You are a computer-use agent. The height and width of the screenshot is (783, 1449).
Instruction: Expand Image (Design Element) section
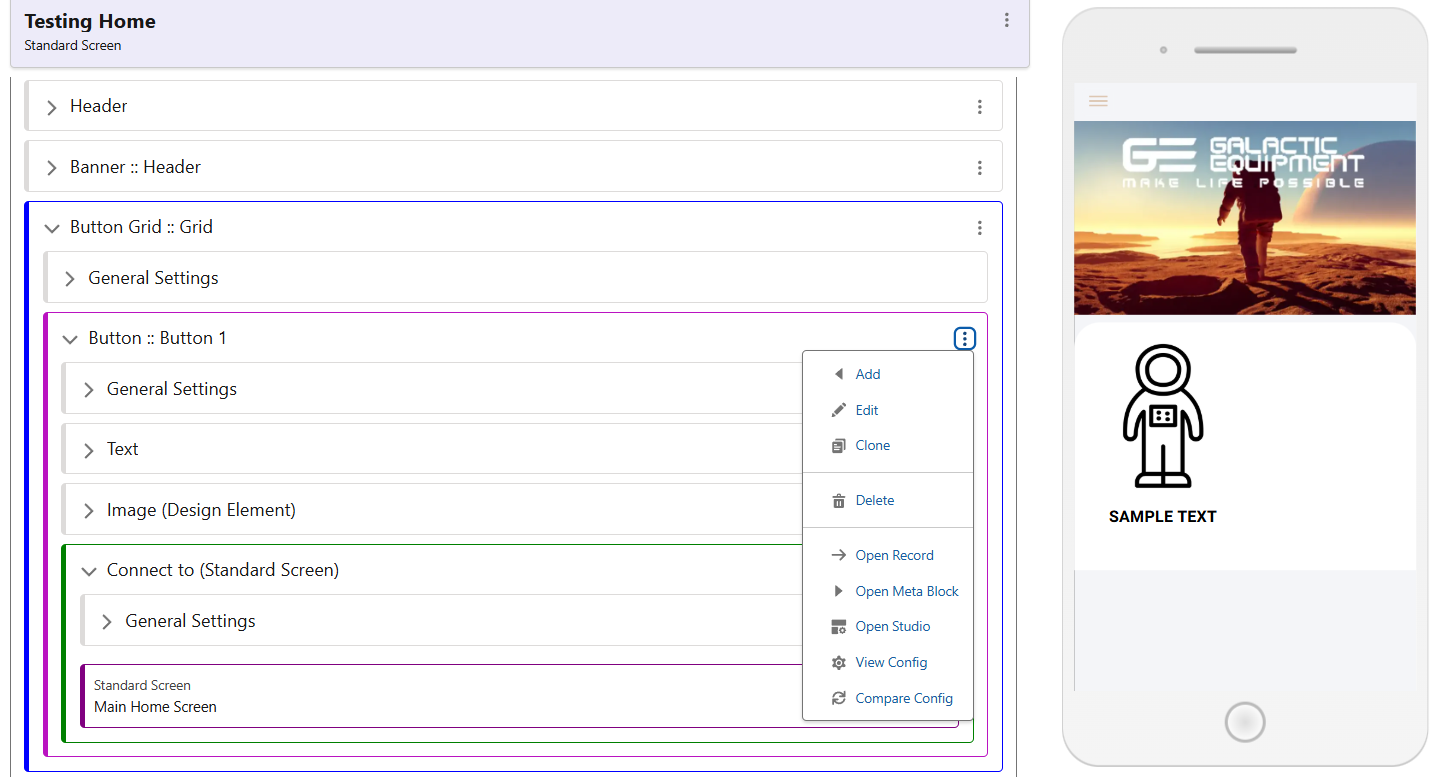tap(89, 511)
